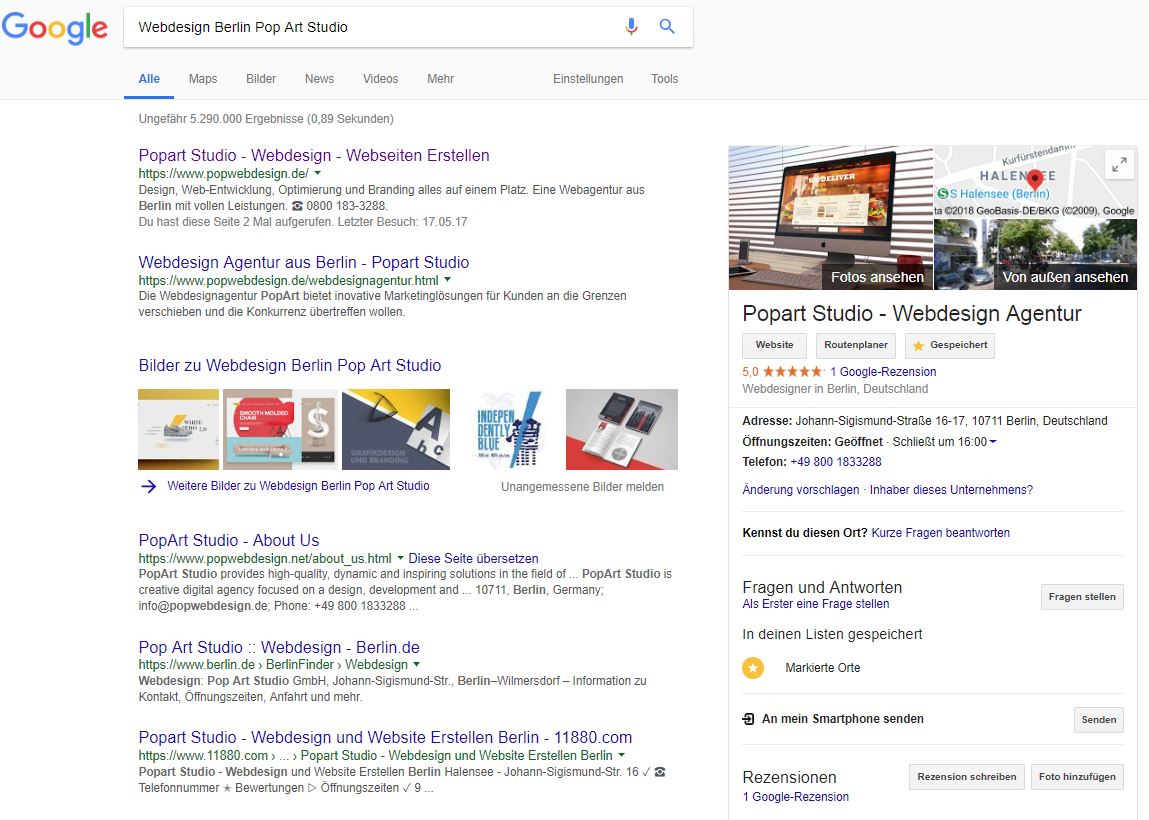This screenshot has height=820, width=1149.
Task: Switch to the Videos tab
Action: (380, 79)
